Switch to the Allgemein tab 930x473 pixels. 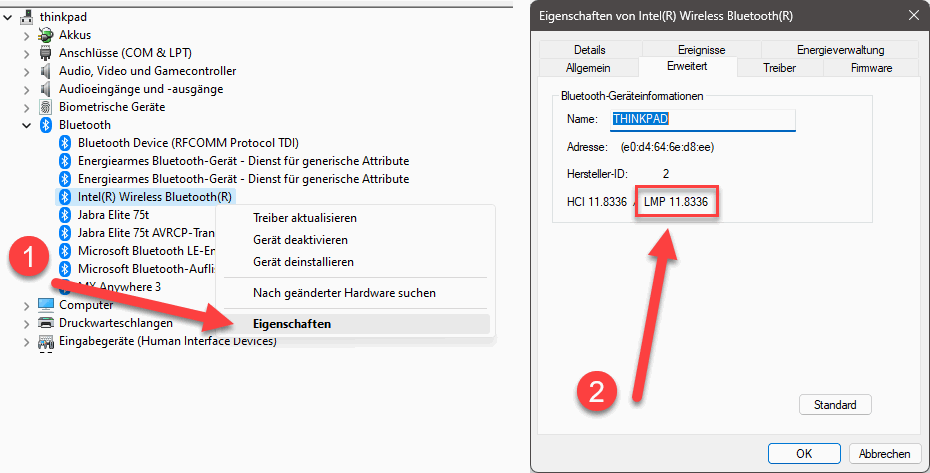[588, 68]
